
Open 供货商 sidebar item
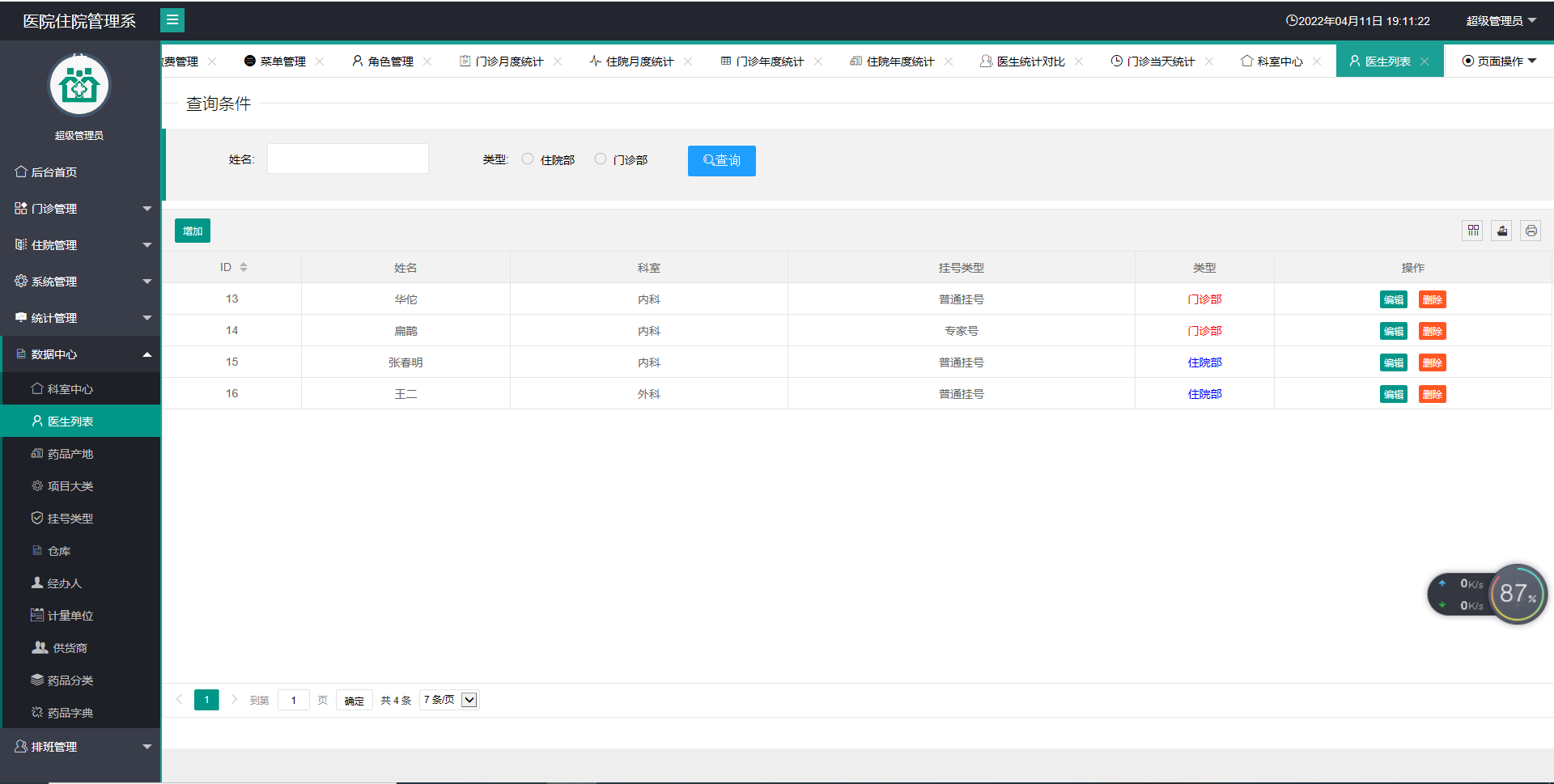click(80, 647)
